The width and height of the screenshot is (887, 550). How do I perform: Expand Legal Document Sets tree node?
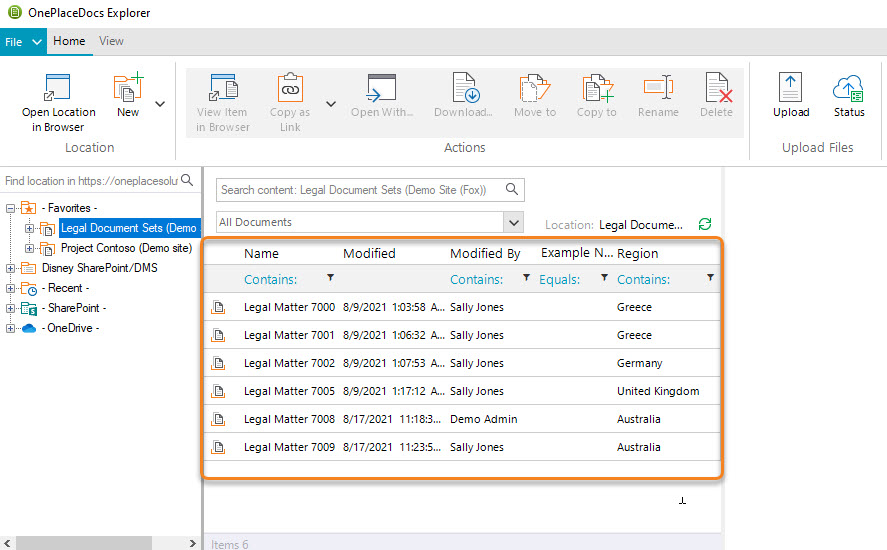pyautogui.click(x=29, y=229)
